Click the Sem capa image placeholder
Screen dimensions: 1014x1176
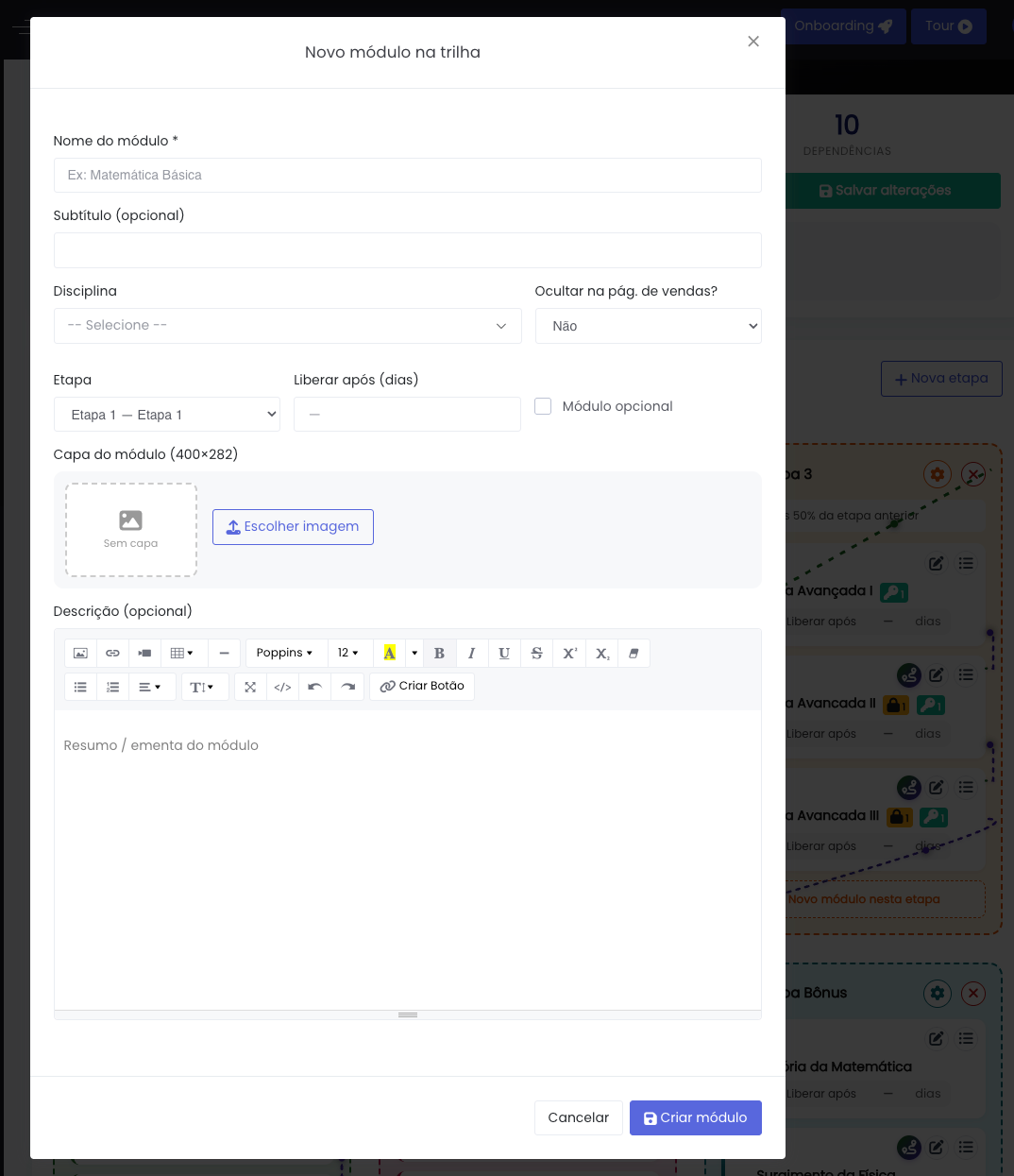pyautogui.click(x=131, y=530)
